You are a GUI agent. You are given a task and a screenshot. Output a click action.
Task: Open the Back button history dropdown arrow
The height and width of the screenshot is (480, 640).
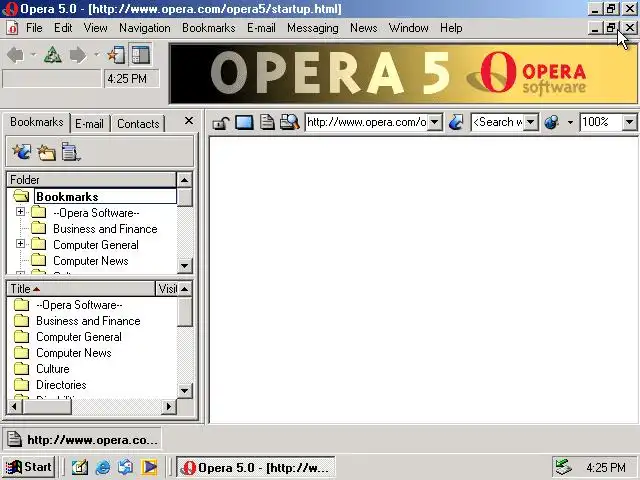pos(33,55)
